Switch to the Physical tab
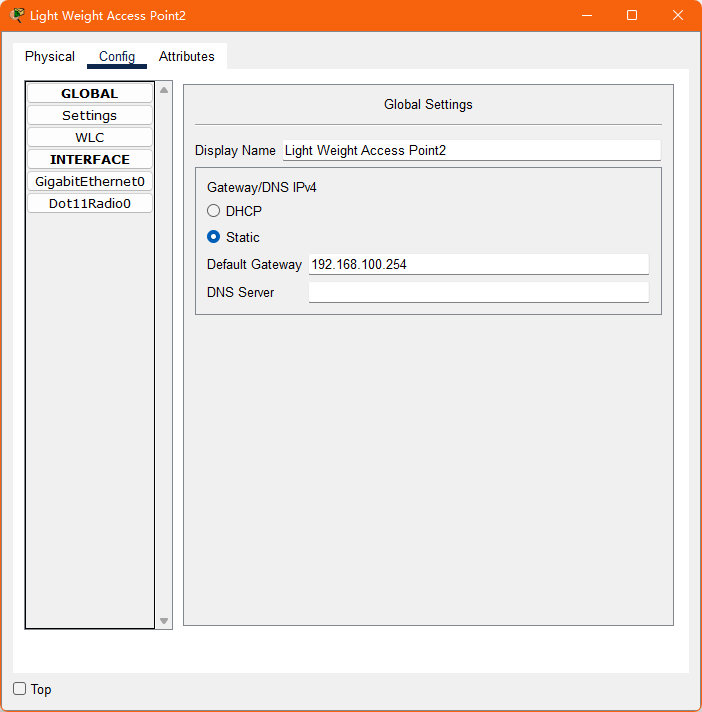Viewport: 702px width, 712px height. [x=50, y=56]
